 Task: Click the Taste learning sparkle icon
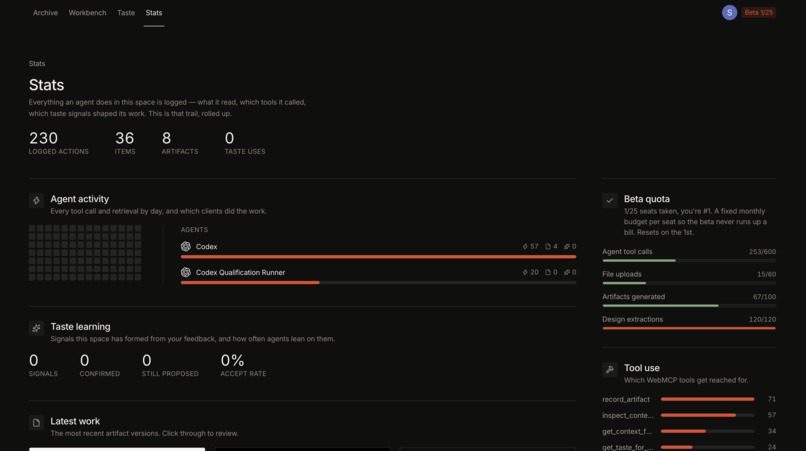(x=36, y=328)
